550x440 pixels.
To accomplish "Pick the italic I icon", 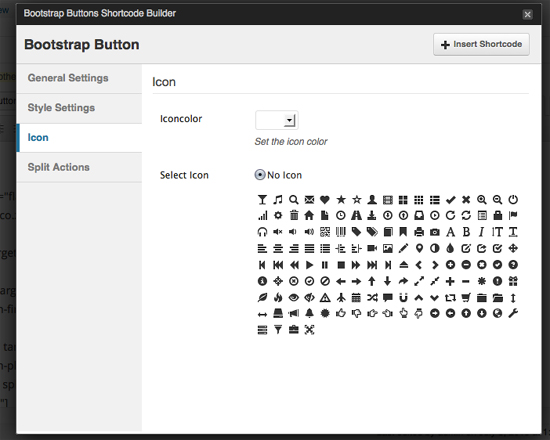I will [x=482, y=232].
